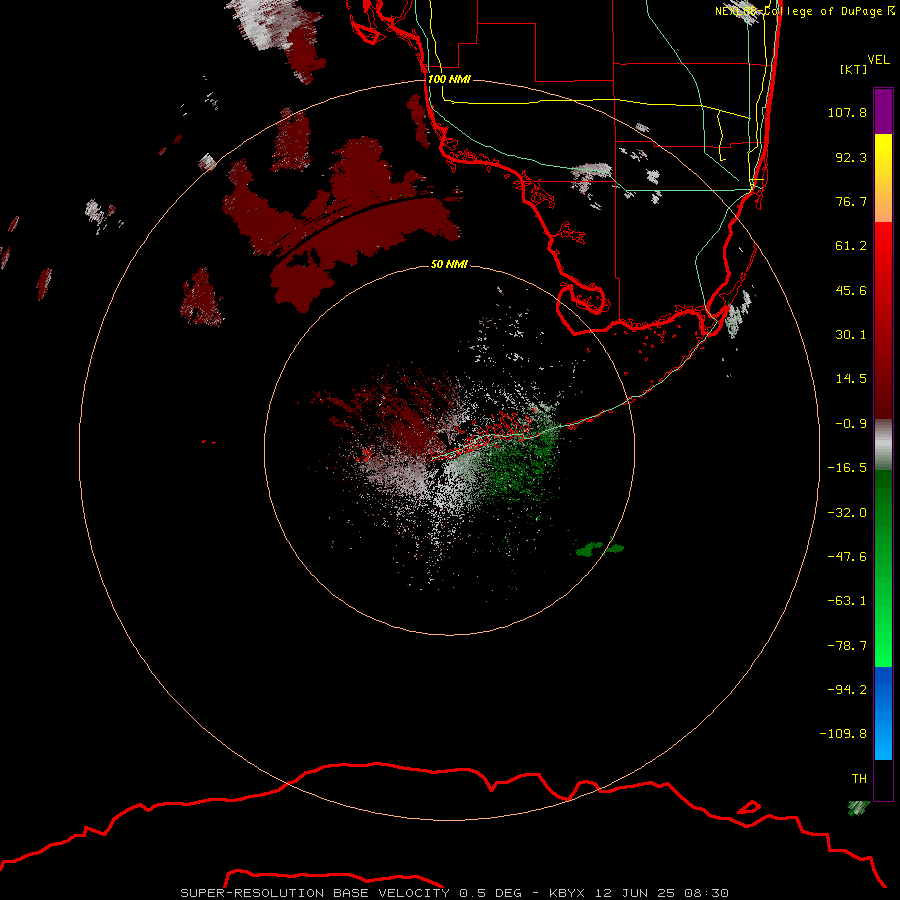Select the 45.6 legend value
900x900 pixels.
pos(851,290)
